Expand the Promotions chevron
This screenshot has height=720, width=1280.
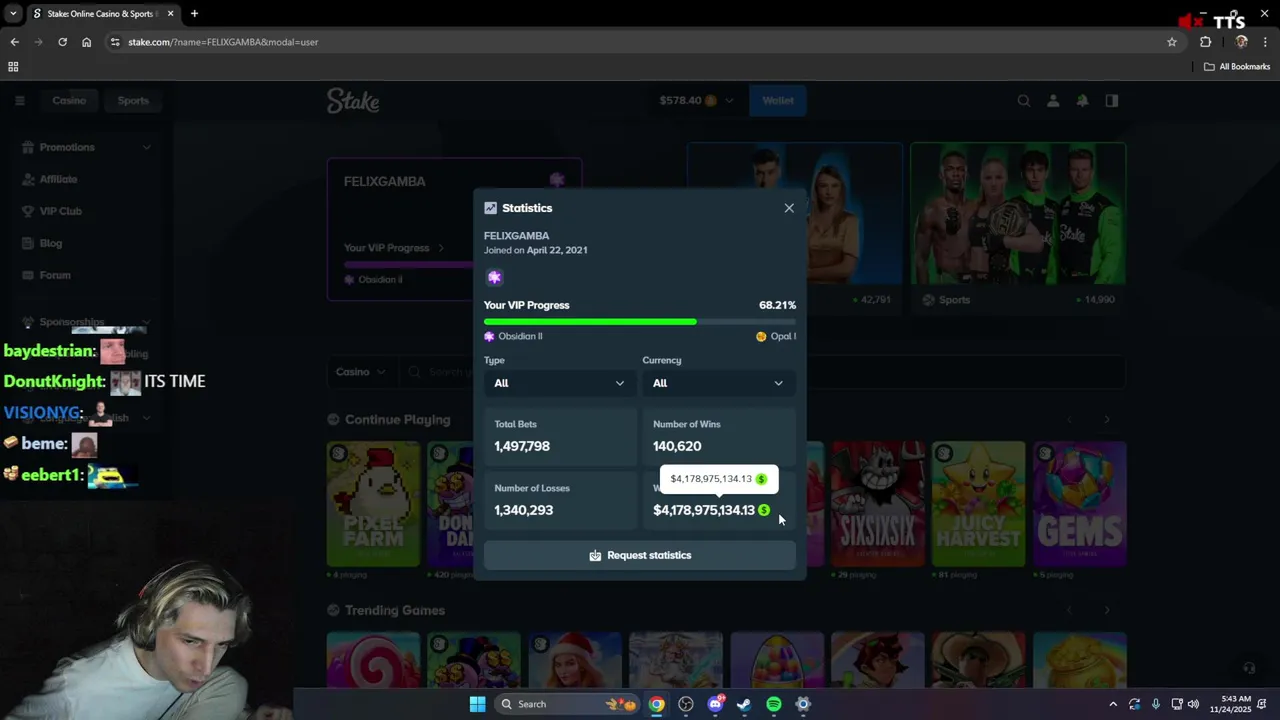[146, 147]
